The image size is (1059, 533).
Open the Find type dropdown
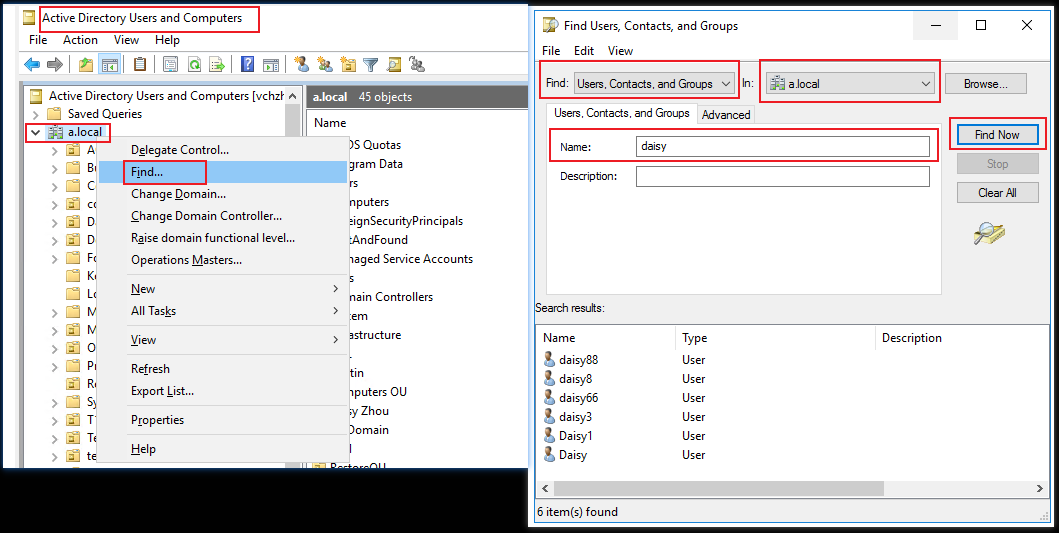654,84
